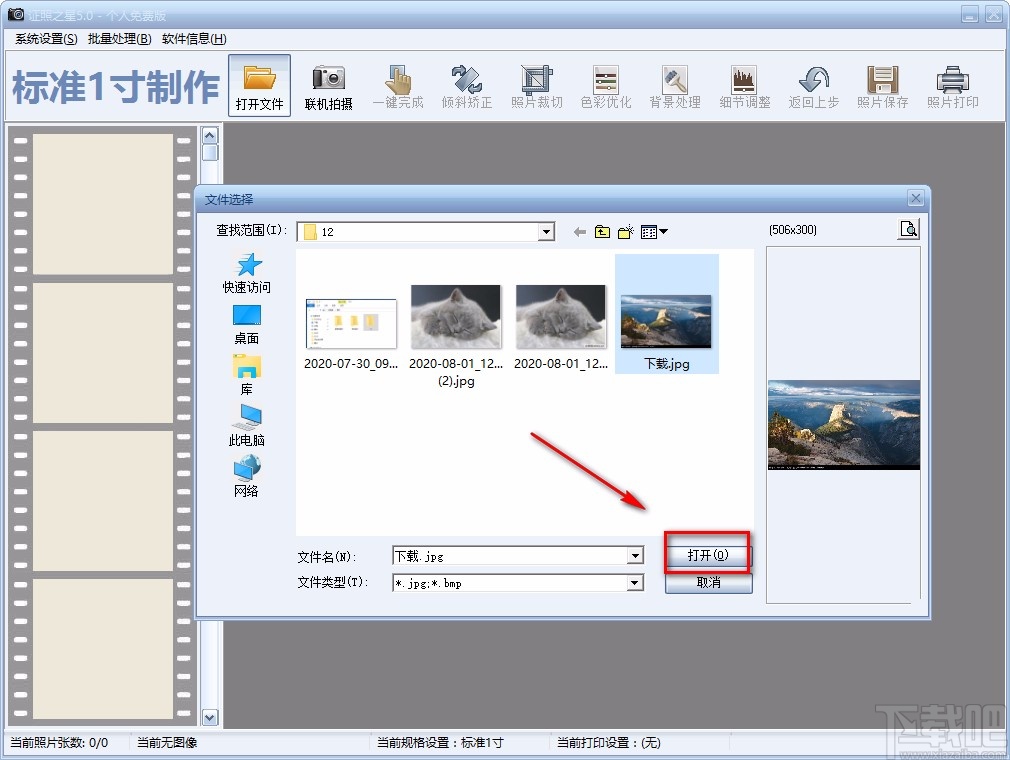
Task: Select 库 libraries in the sidebar
Action: [x=247, y=375]
